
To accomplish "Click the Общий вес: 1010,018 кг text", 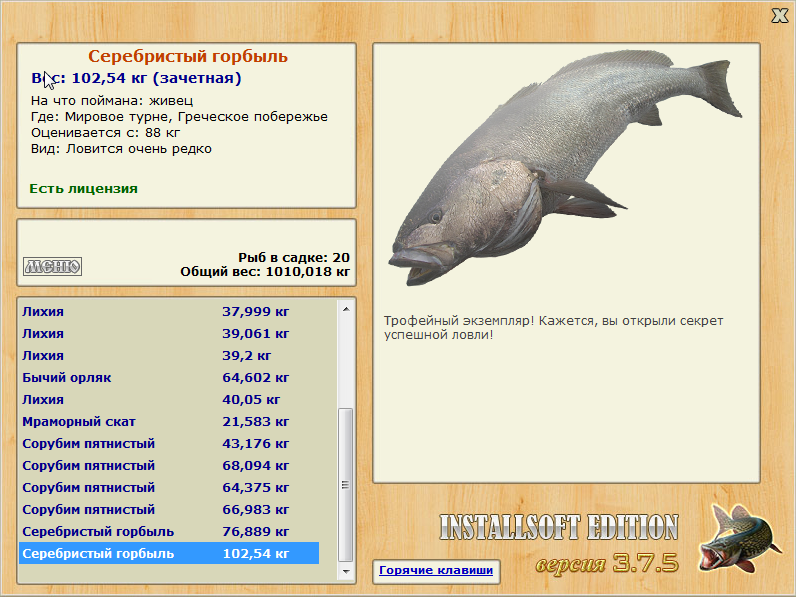I will tap(265, 272).
